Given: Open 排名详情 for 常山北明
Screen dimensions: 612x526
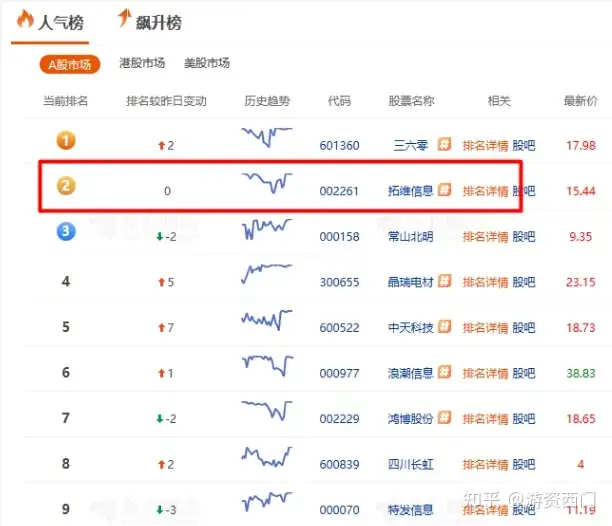Looking at the screenshot, I should pos(486,236).
